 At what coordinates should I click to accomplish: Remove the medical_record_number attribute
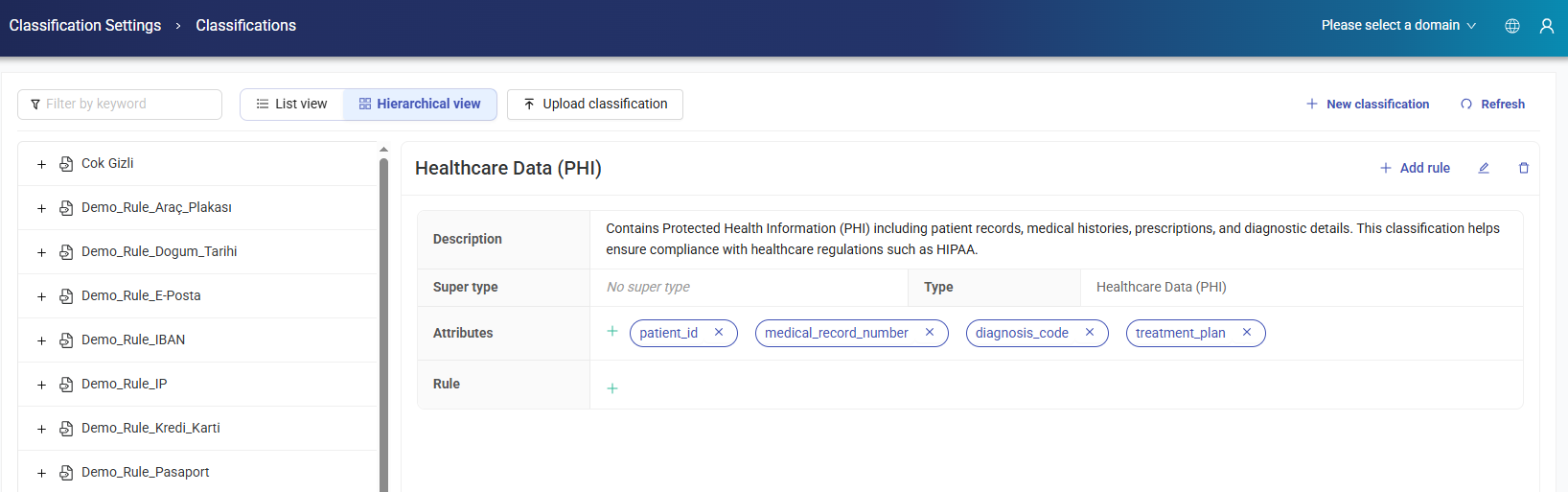(x=930, y=333)
